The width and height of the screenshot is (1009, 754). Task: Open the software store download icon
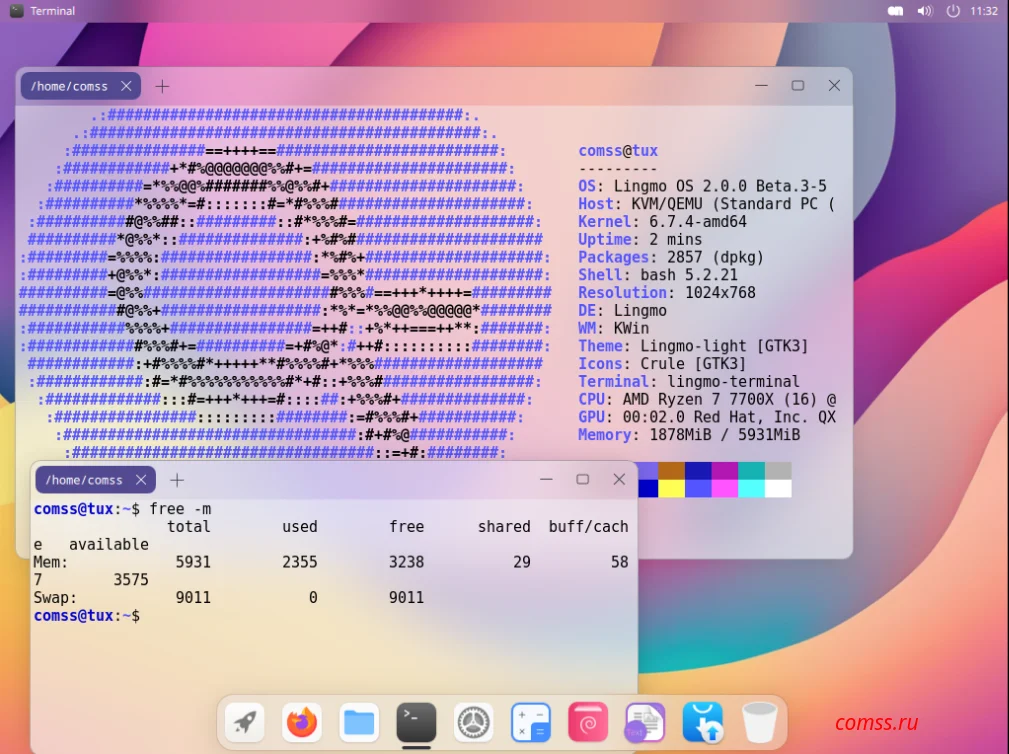[x=703, y=722]
